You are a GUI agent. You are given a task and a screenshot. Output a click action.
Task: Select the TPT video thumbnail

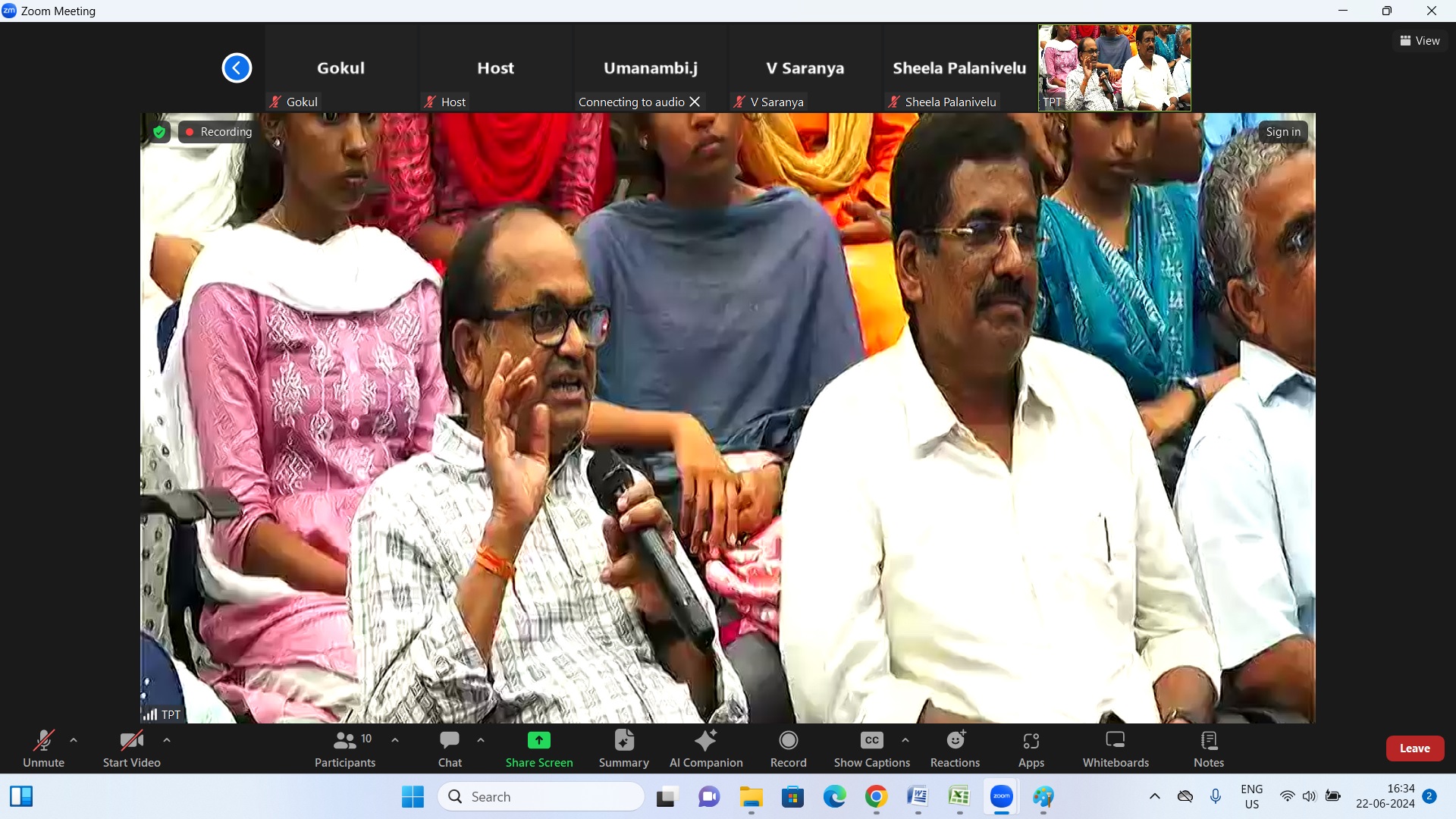(x=1114, y=67)
